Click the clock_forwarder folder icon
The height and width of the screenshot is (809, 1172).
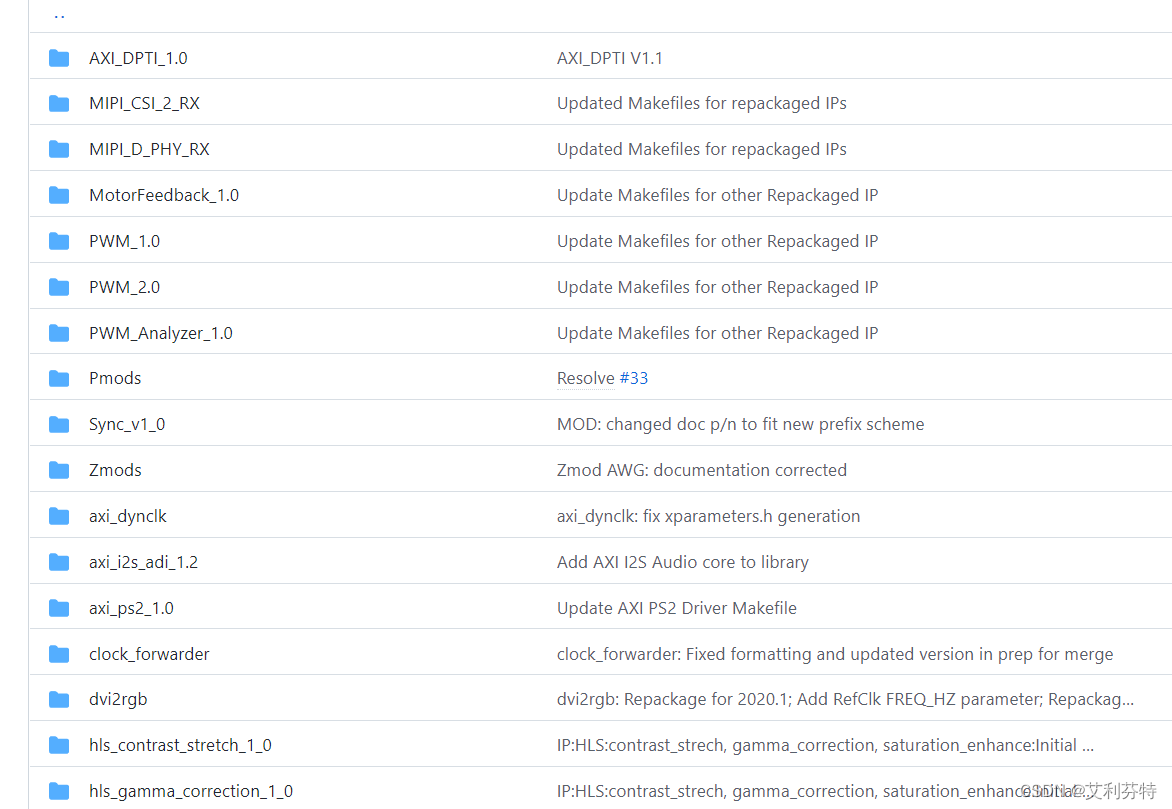coord(59,654)
